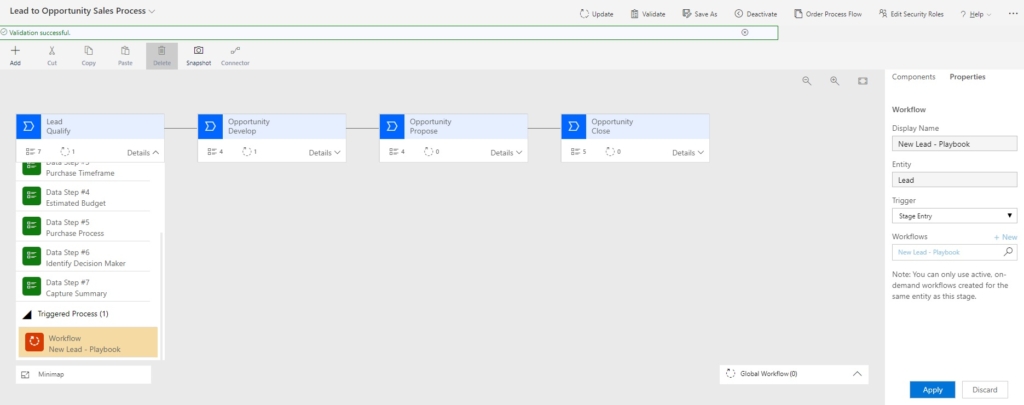
Task: Switch to the Properties tab
Action: tap(967, 76)
